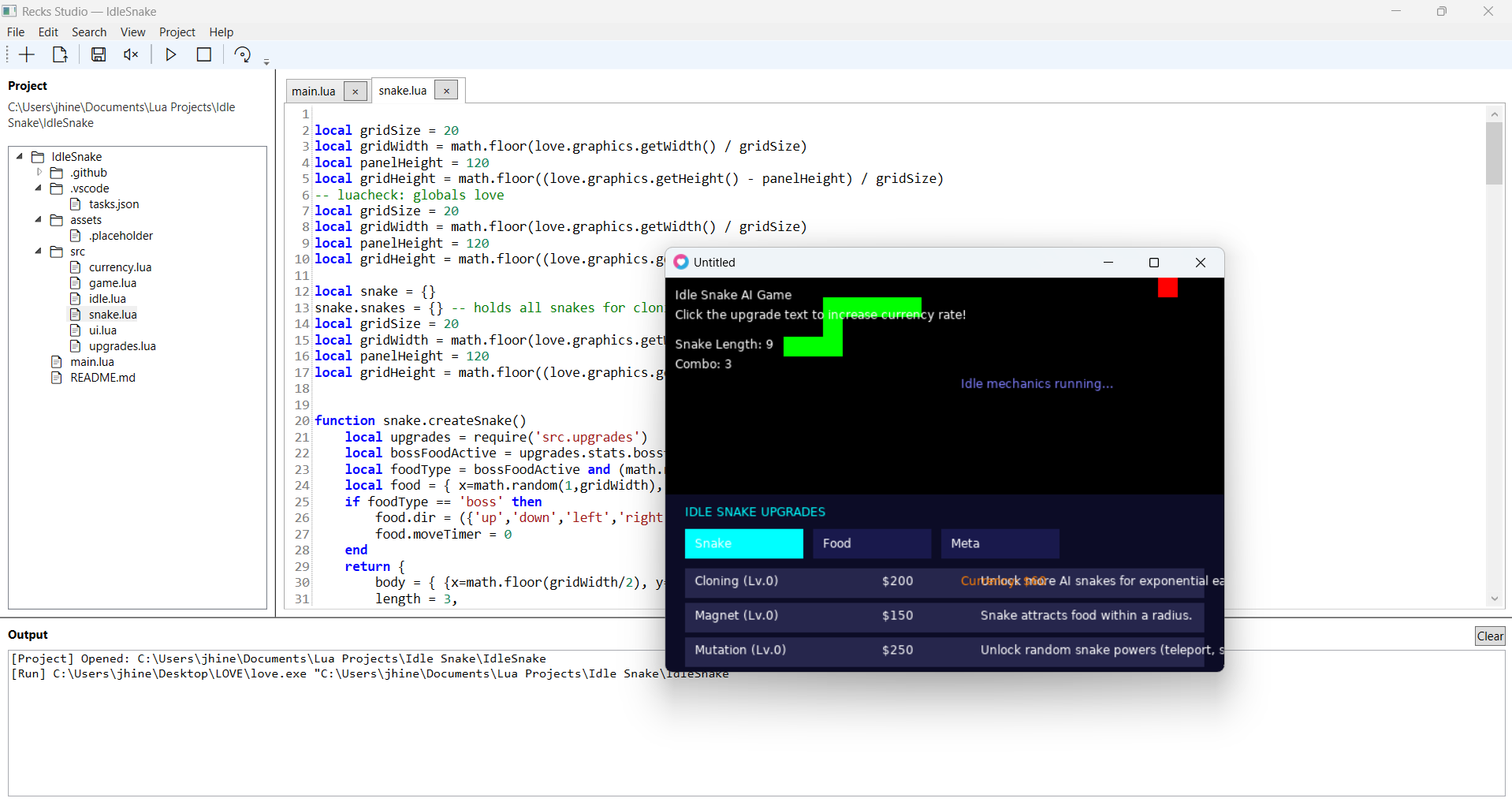Open game.lua from the project tree
1512x802 pixels.
[113, 283]
